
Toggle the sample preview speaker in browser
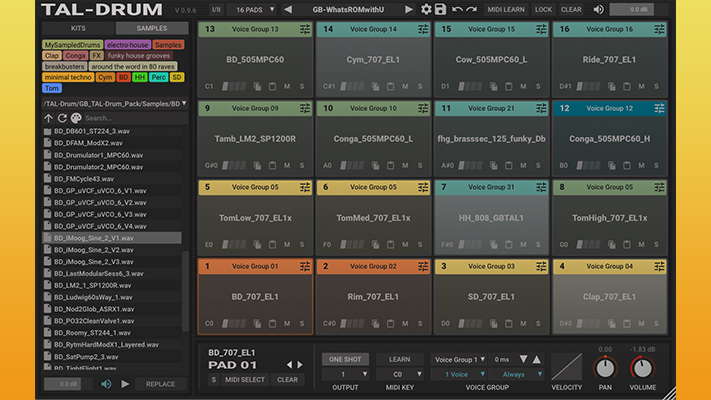click(106, 383)
